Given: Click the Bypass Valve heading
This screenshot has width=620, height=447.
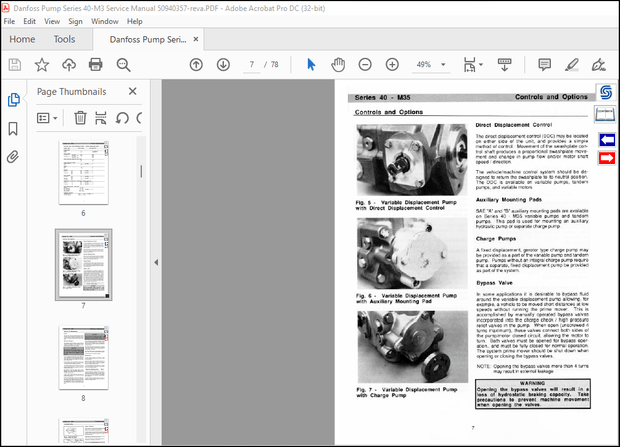Looking at the screenshot, I should point(494,283).
